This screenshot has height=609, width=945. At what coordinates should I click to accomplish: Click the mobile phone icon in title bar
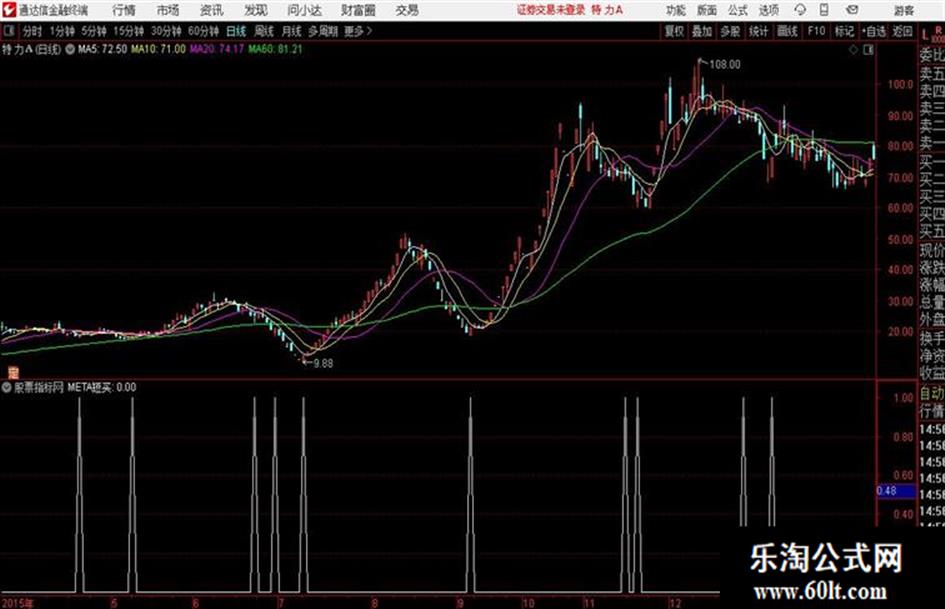824,10
